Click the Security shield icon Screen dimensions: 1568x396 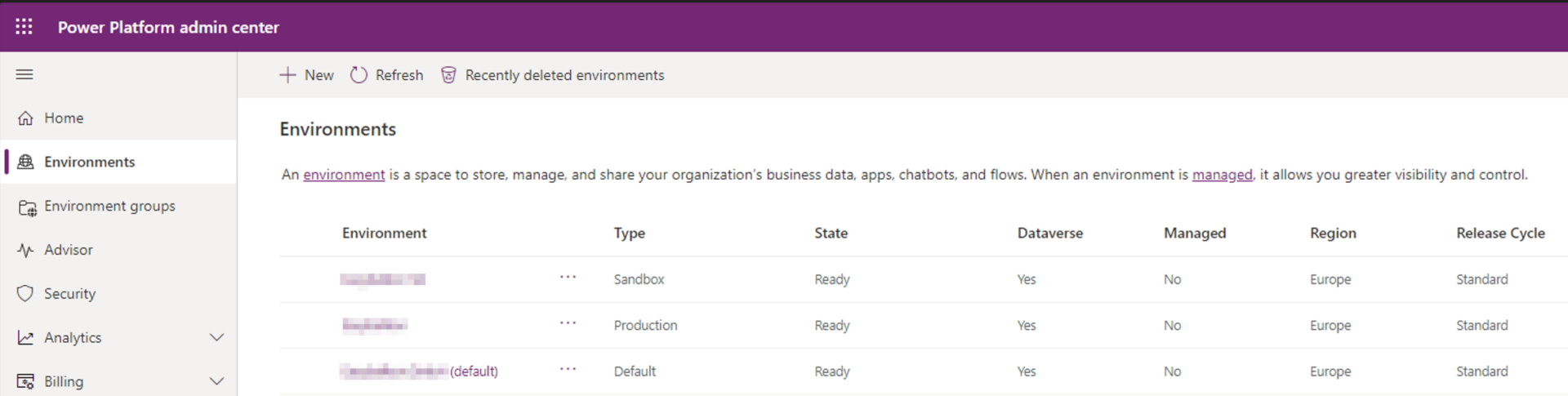click(25, 293)
